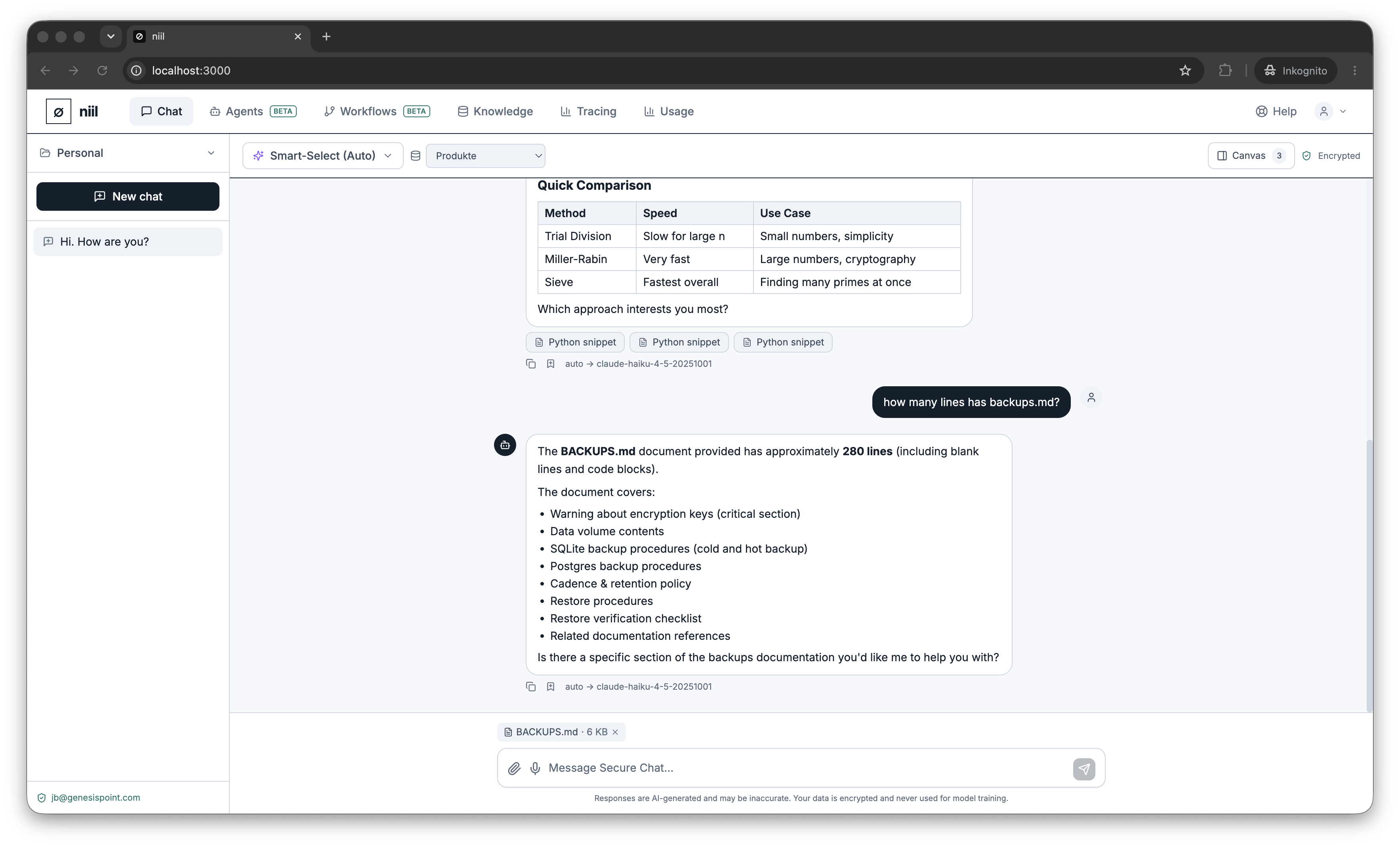Bookmark the page with the star icon
Viewport: 1400px width, 847px height.
click(x=1185, y=71)
